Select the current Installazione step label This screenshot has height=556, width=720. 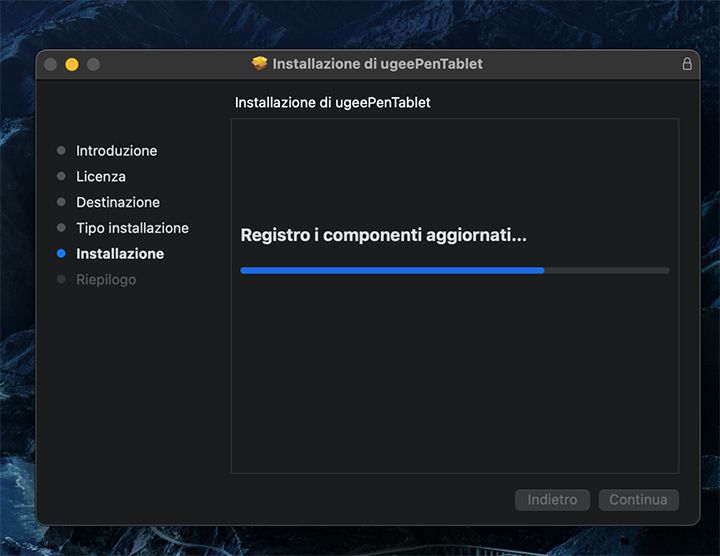pos(120,254)
